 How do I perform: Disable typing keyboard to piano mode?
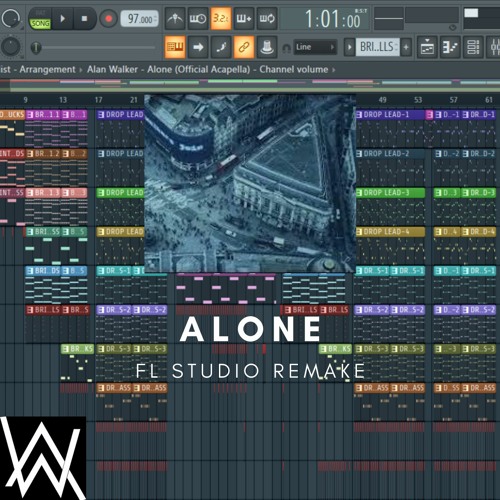coord(175,47)
